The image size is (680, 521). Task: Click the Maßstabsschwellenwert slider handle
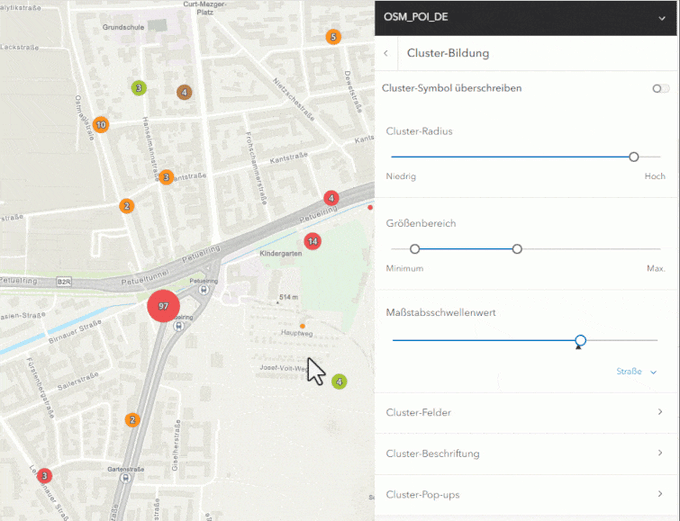click(580, 341)
